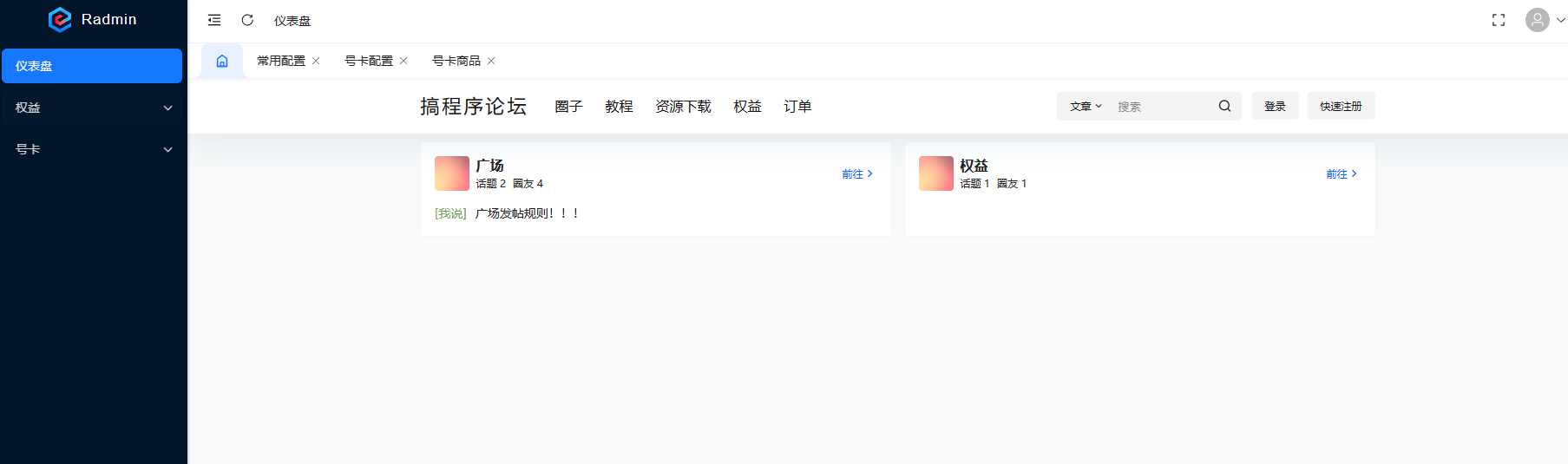Click the Radmin logo icon

tap(60, 19)
